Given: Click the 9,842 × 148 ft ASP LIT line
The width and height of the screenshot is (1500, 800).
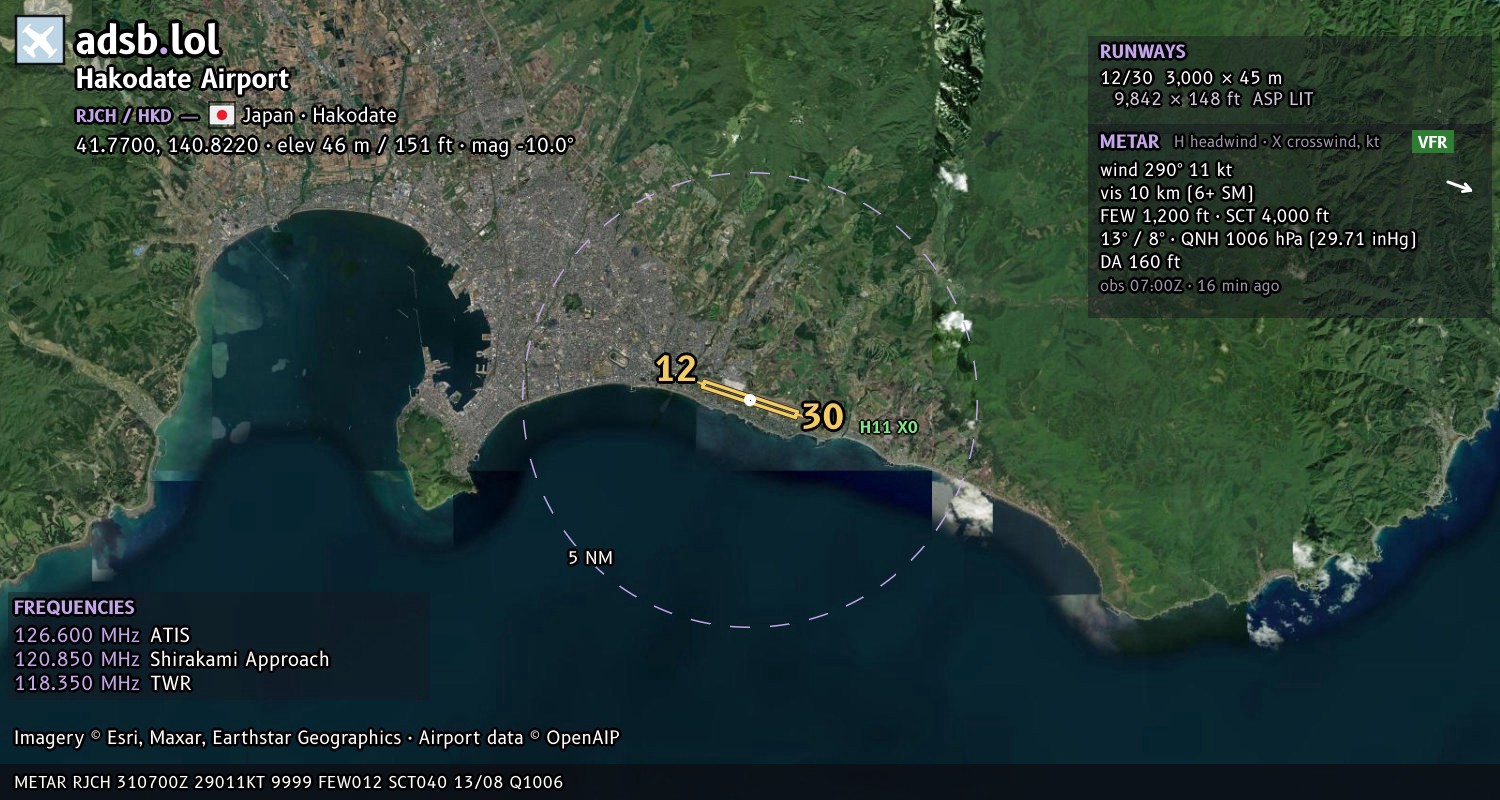Looking at the screenshot, I should tap(1213, 99).
